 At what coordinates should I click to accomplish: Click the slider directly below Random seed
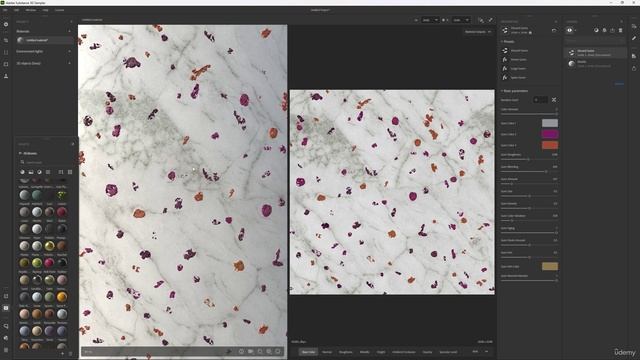pos(529,114)
